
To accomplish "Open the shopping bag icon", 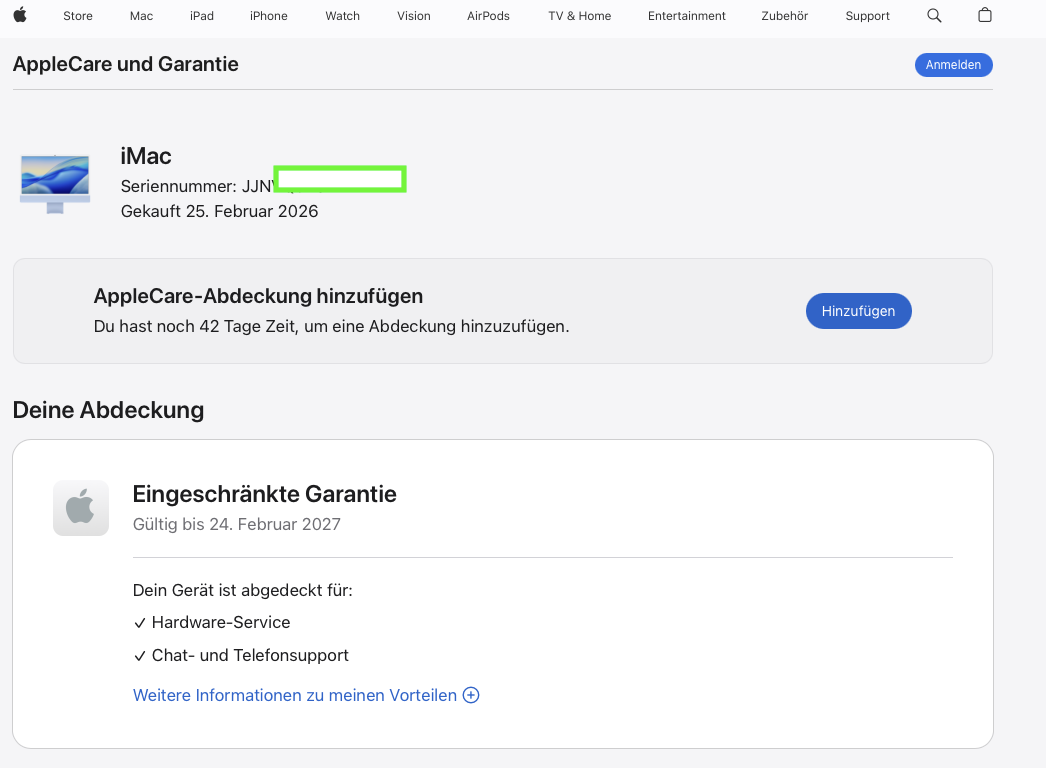I will pyautogui.click(x=985, y=15).
